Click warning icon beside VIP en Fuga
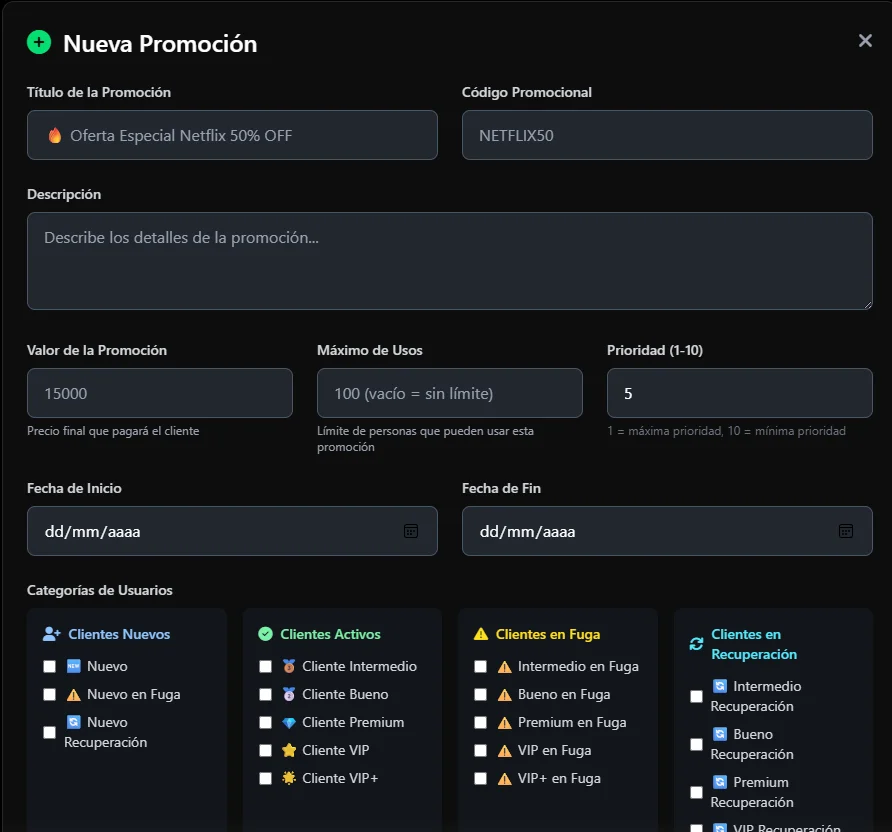 [505, 751]
